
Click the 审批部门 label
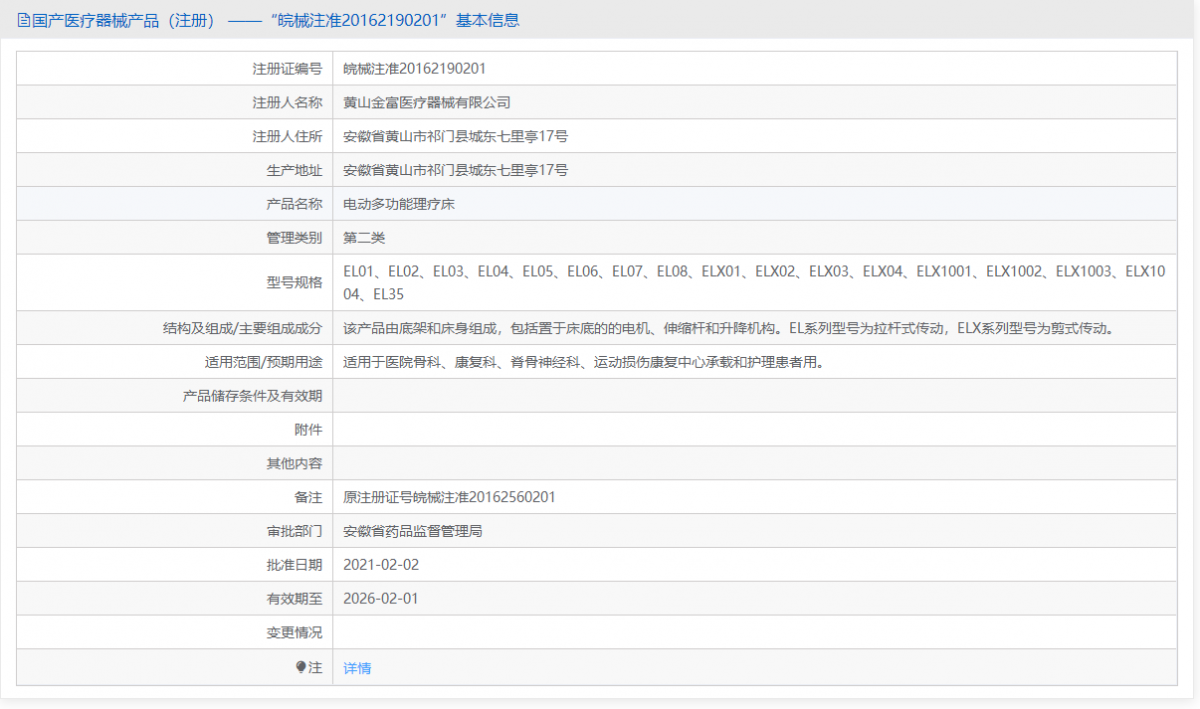[294, 532]
